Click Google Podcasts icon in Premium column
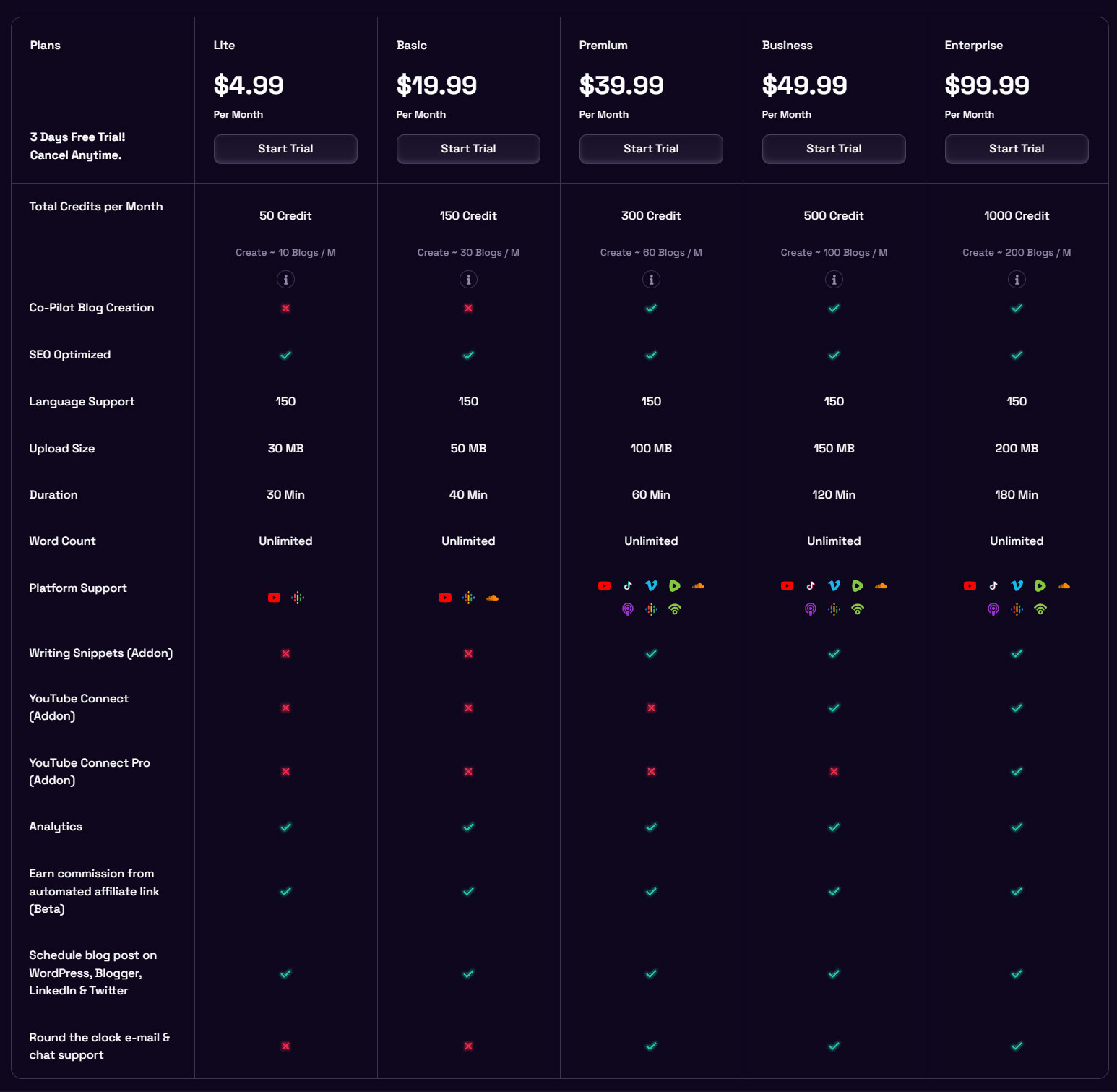Viewport: 1117px width, 1092px height. point(651,609)
